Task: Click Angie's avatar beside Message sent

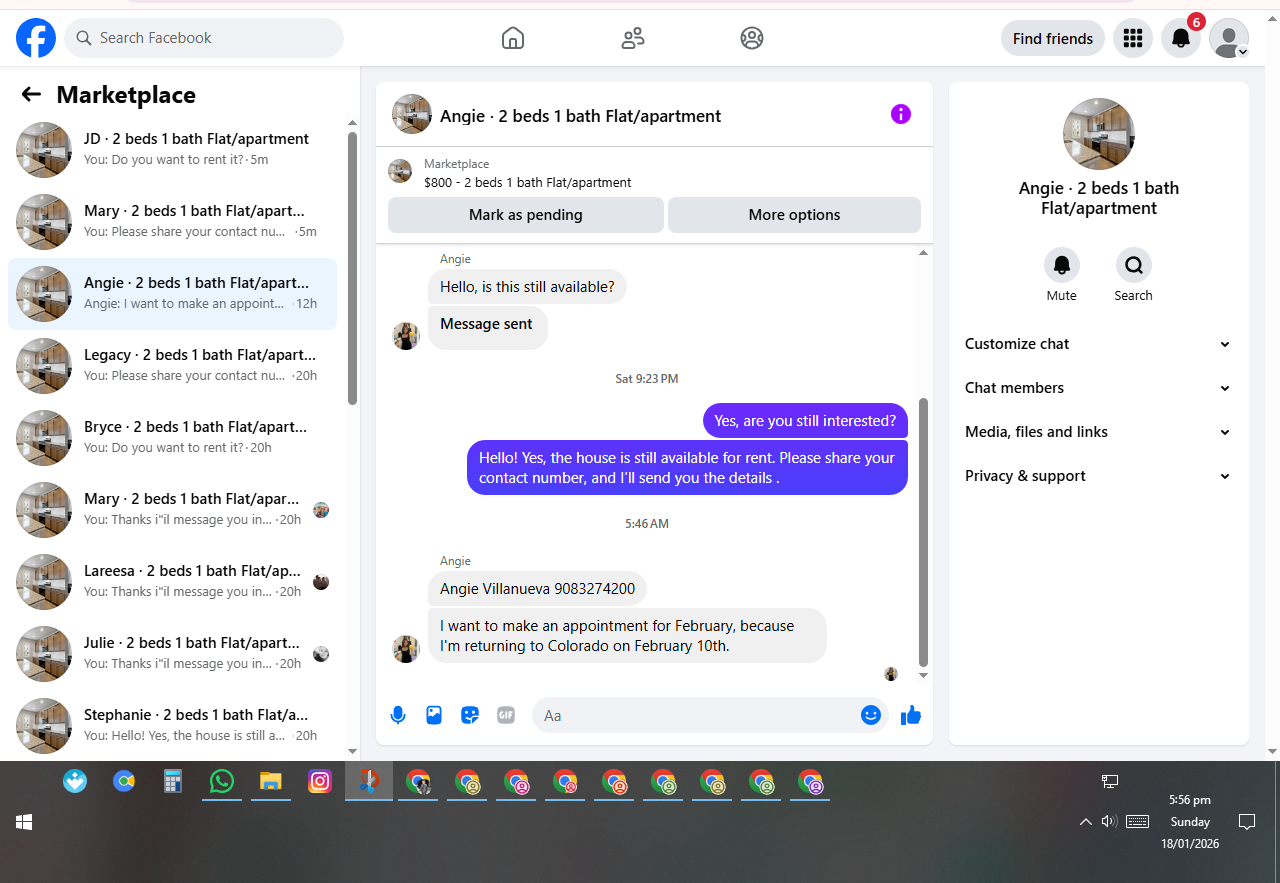Action: point(406,336)
